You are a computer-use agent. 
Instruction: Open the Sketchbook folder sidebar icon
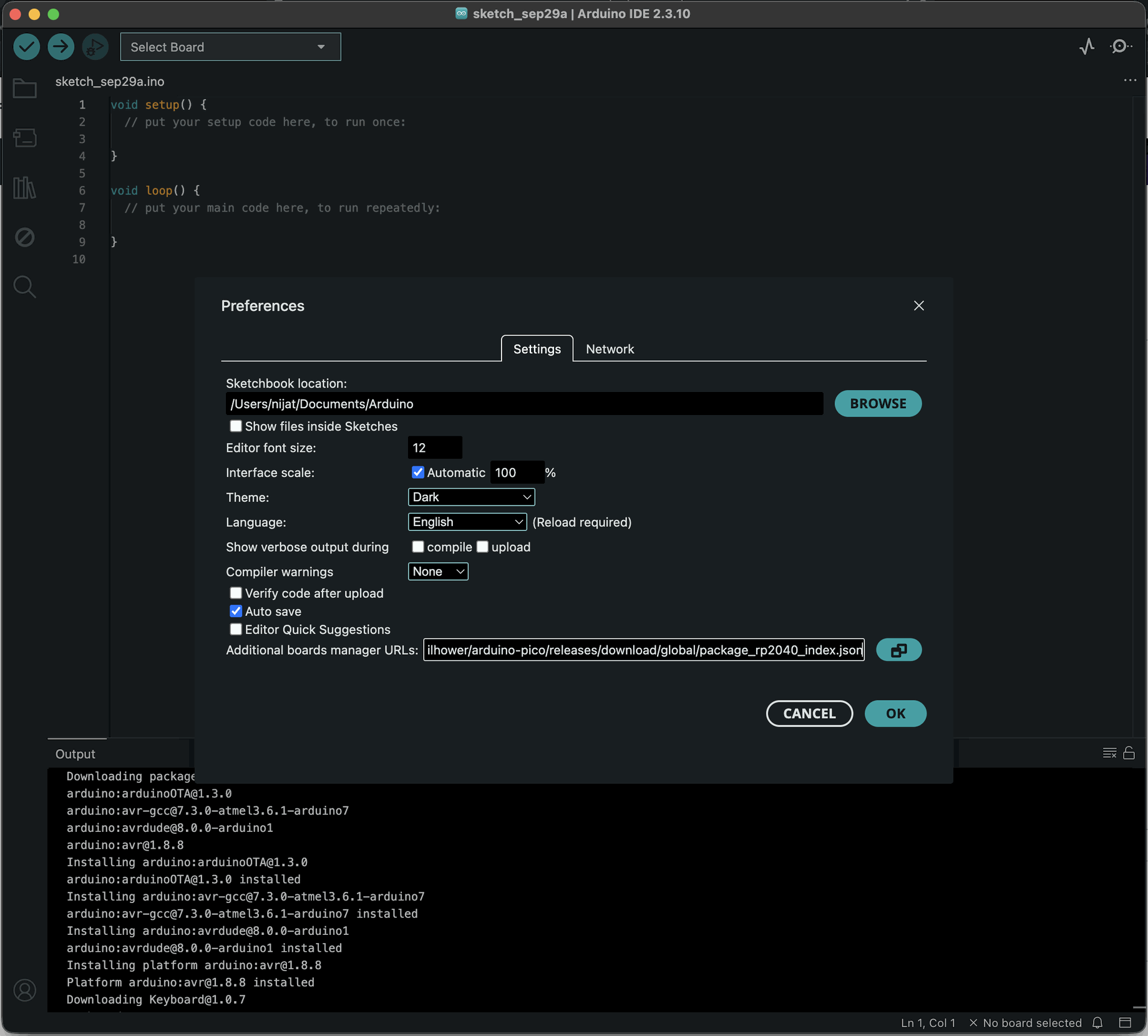[x=25, y=88]
